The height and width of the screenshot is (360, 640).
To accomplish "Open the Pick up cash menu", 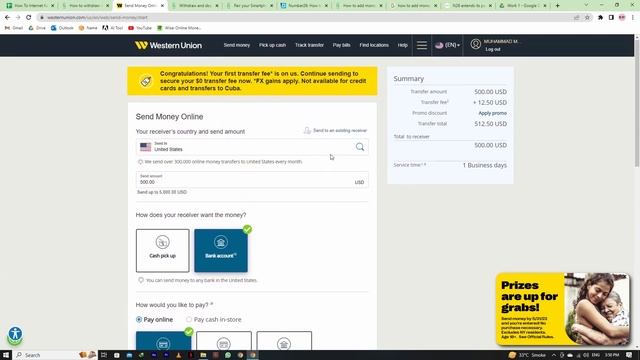I will 272,45.
